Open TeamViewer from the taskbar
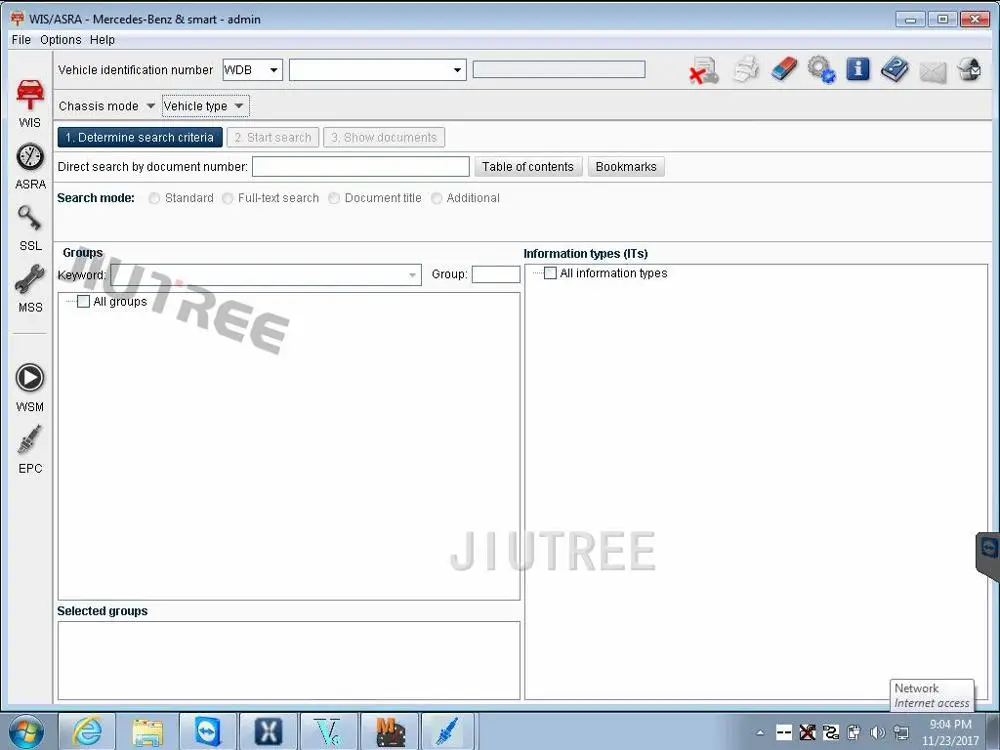Screen dimensions: 1000x750 point(208,732)
